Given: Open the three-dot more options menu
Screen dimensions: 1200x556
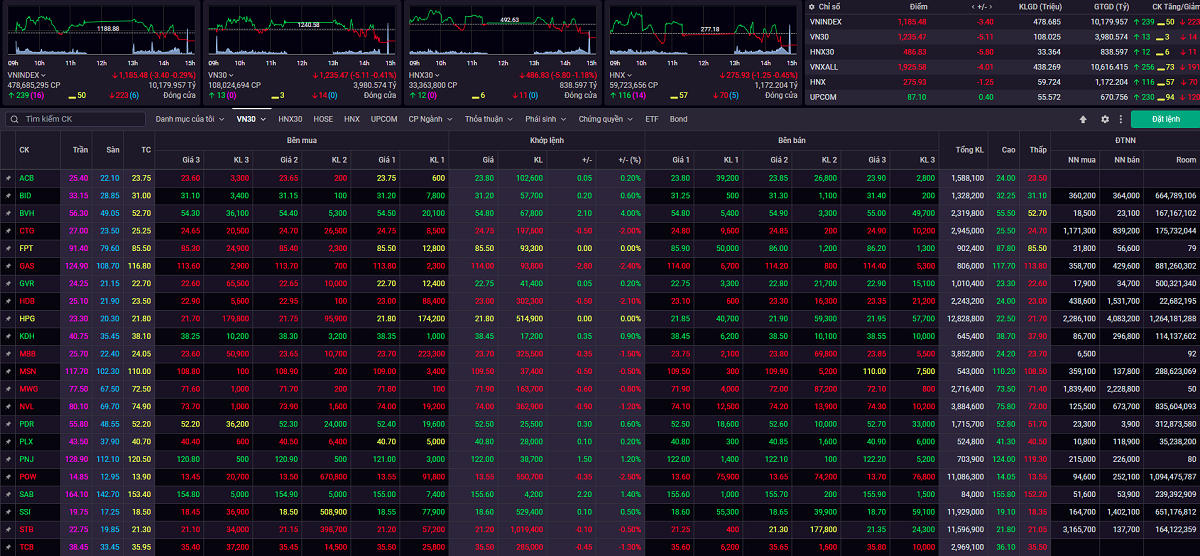Looking at the screenshot, I should pyautogui.click(x=1122, y=119).
